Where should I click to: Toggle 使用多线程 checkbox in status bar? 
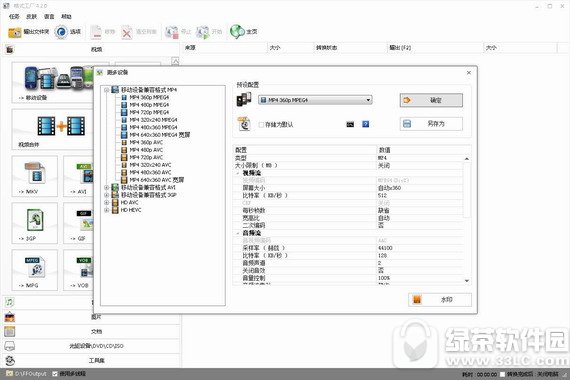tap(55, 374)
